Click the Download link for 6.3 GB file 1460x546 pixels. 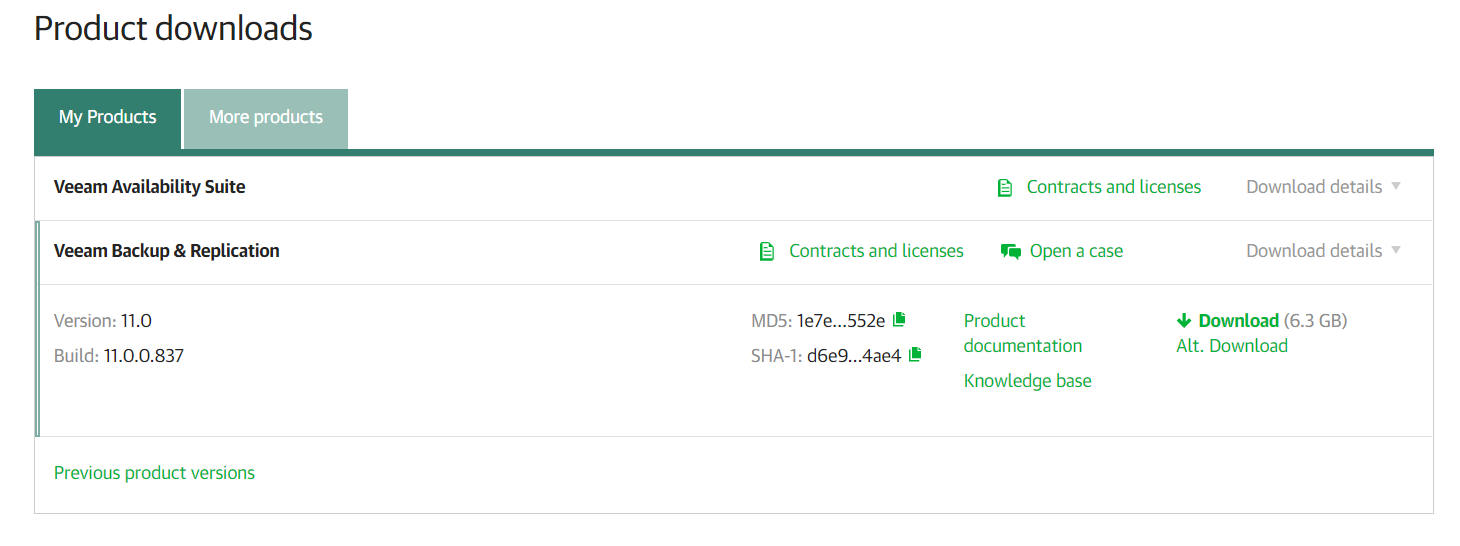1238,321
